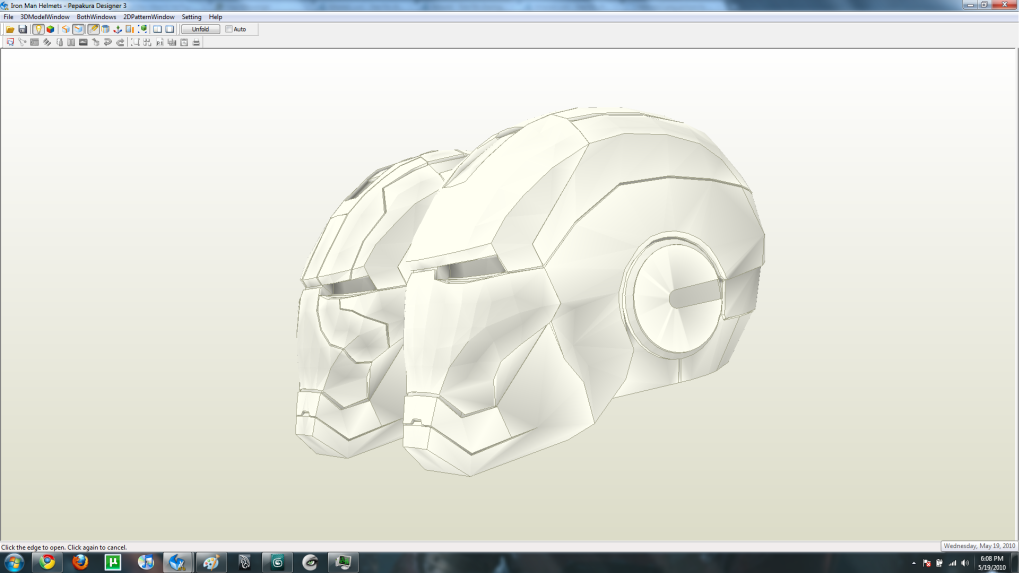The image size is (1023, 573).
Task: Open the Setting menu
Action: click(x=191, y=17)
